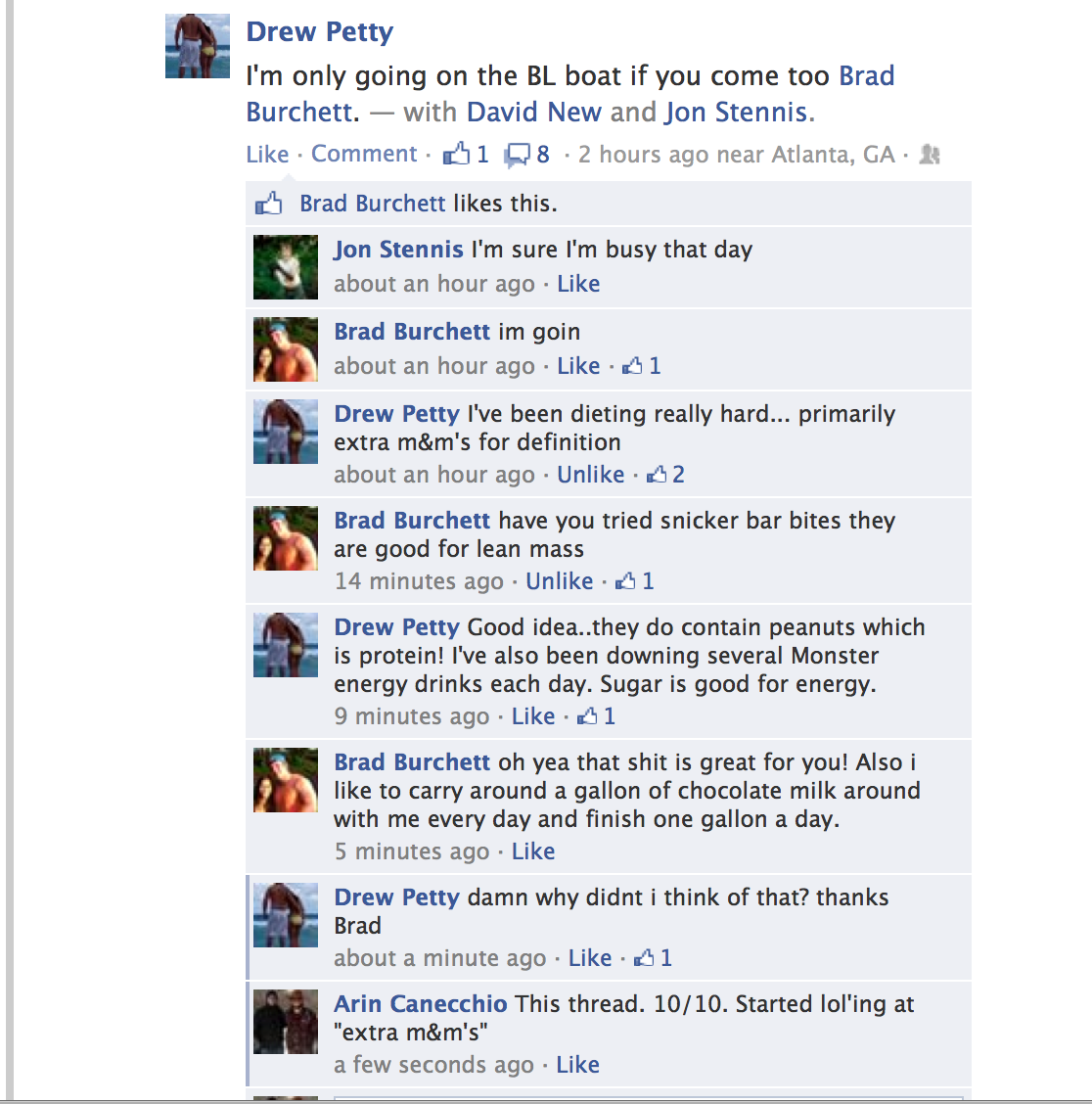Unlike Drew Petty's extra m&m's comment

tap(590, 474)
